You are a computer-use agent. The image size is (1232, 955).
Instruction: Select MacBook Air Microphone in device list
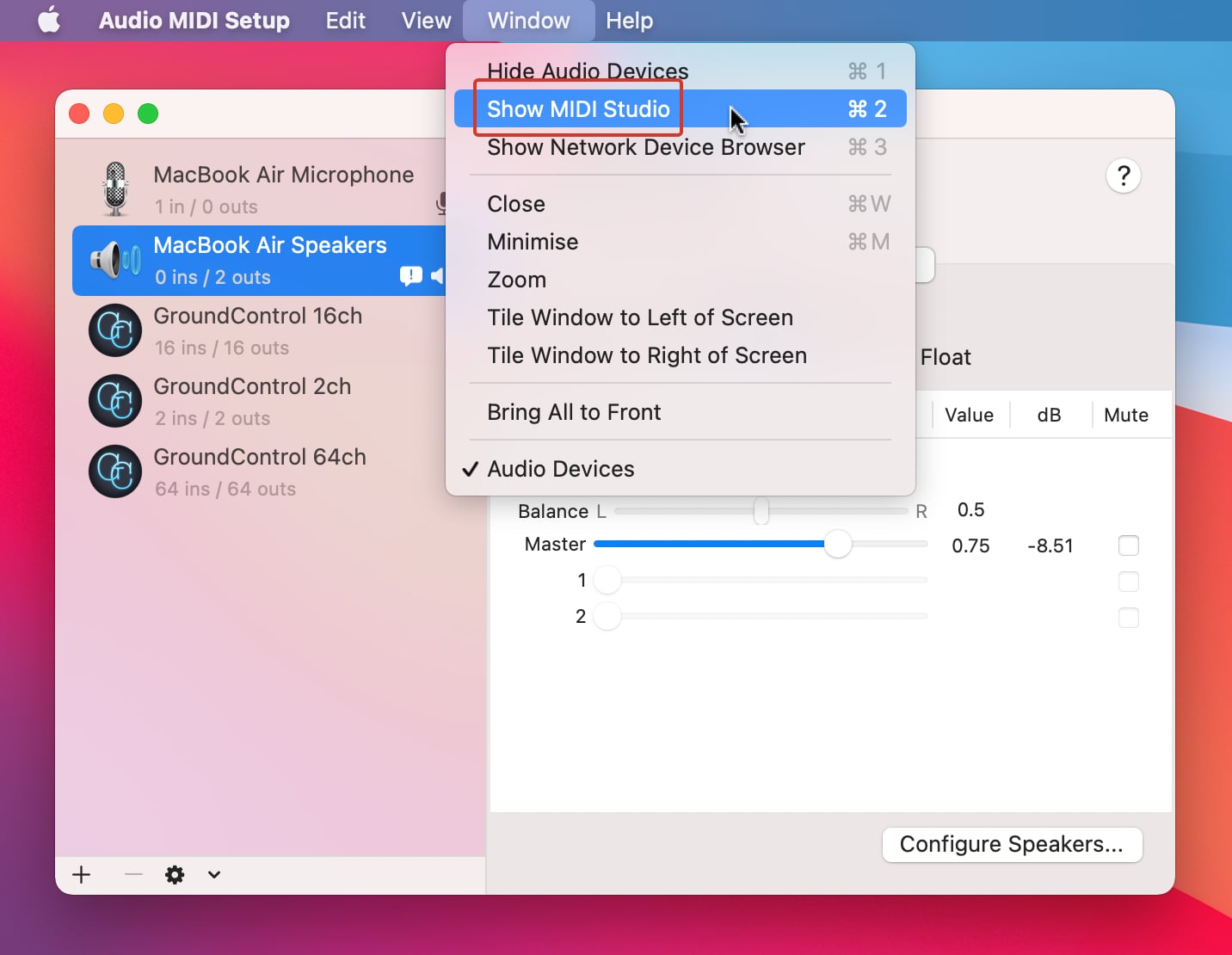point(258,189)
